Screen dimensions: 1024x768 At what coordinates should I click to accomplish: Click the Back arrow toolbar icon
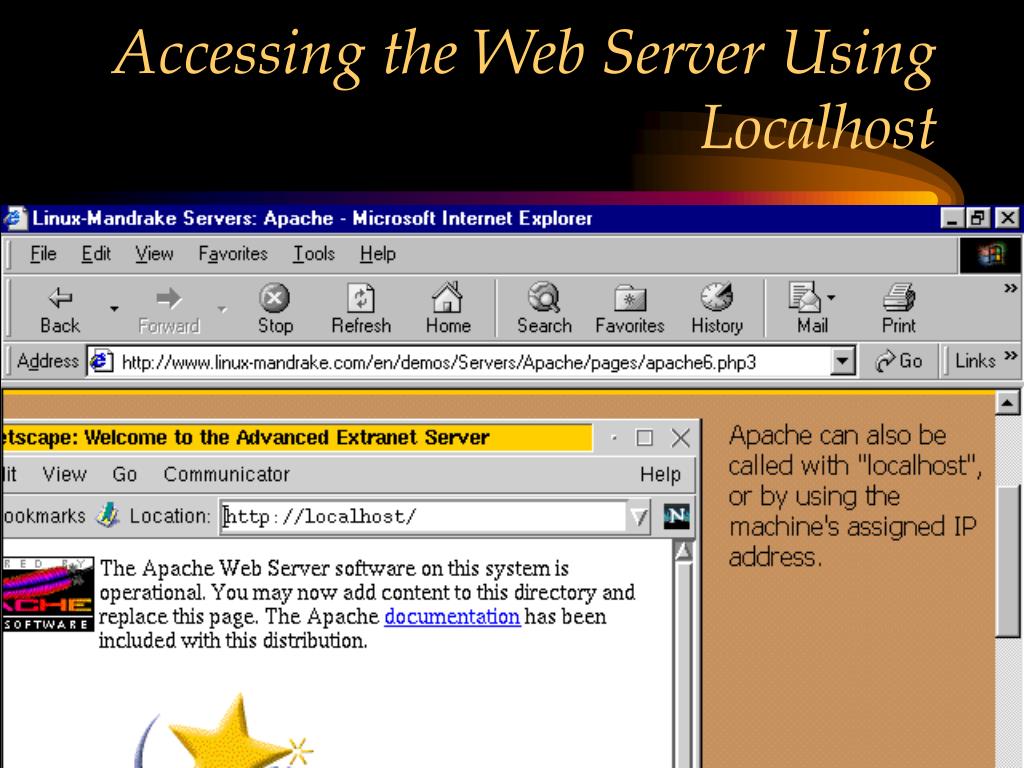pyautogui.click(x=60, y=298)
